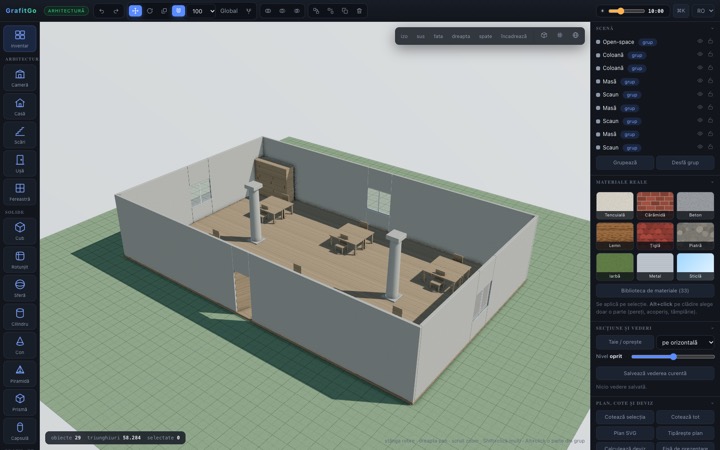Lock the last Scaun group
The image size is (720, 450).
pos(710,147)
